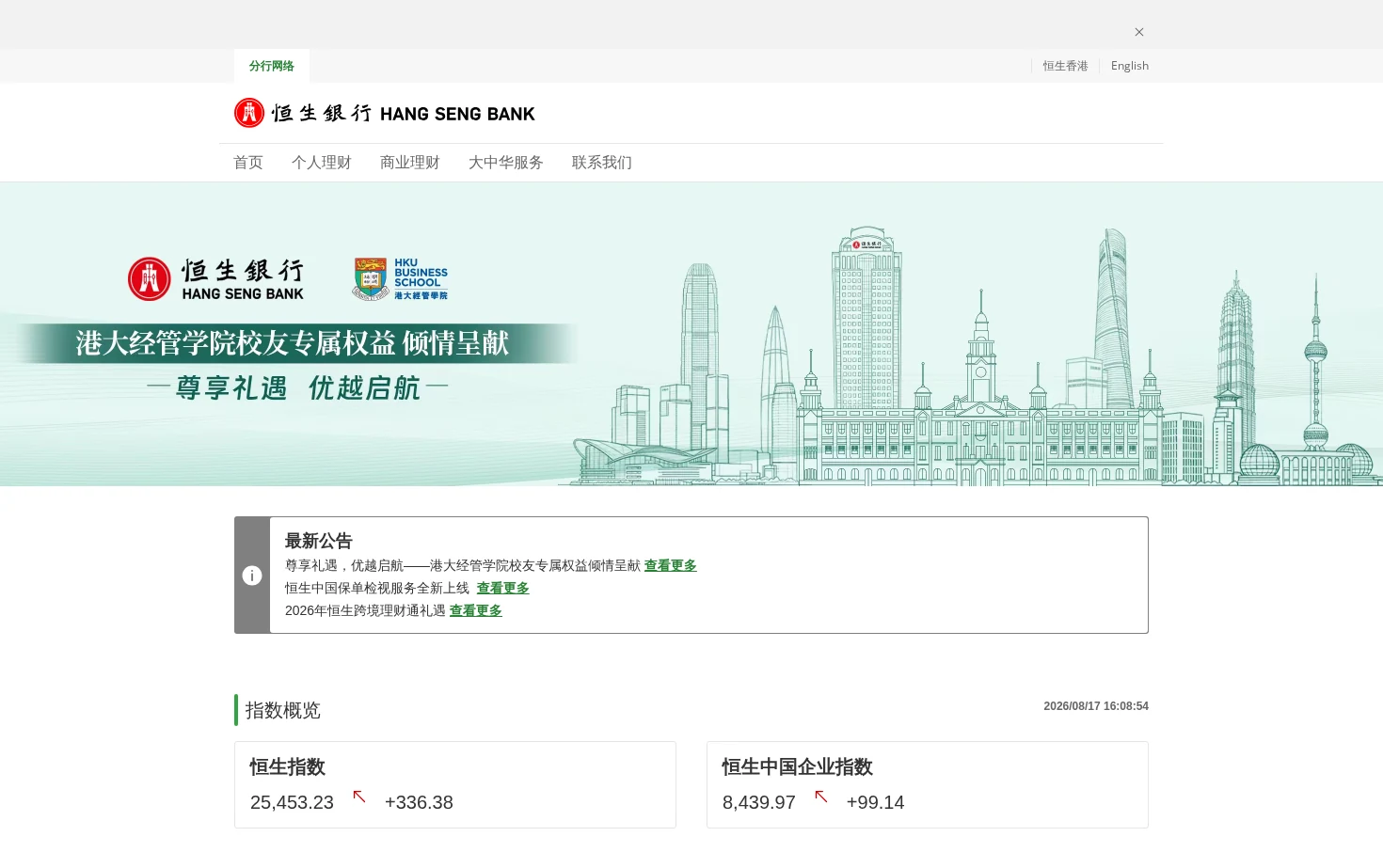Switch to 恒生香港 site
The image size is (1383, 868).
click(x=1065, y=66)
